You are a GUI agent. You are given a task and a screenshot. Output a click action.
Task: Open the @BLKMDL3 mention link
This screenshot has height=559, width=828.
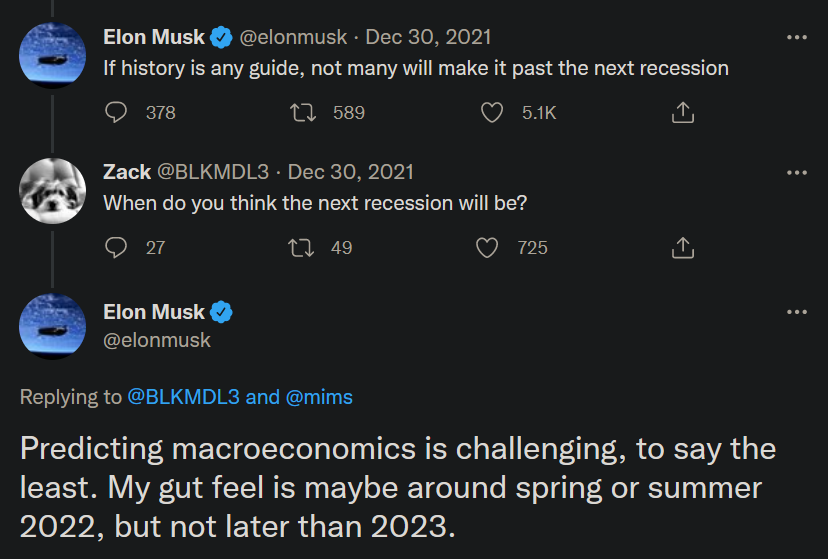pos(183,397)
